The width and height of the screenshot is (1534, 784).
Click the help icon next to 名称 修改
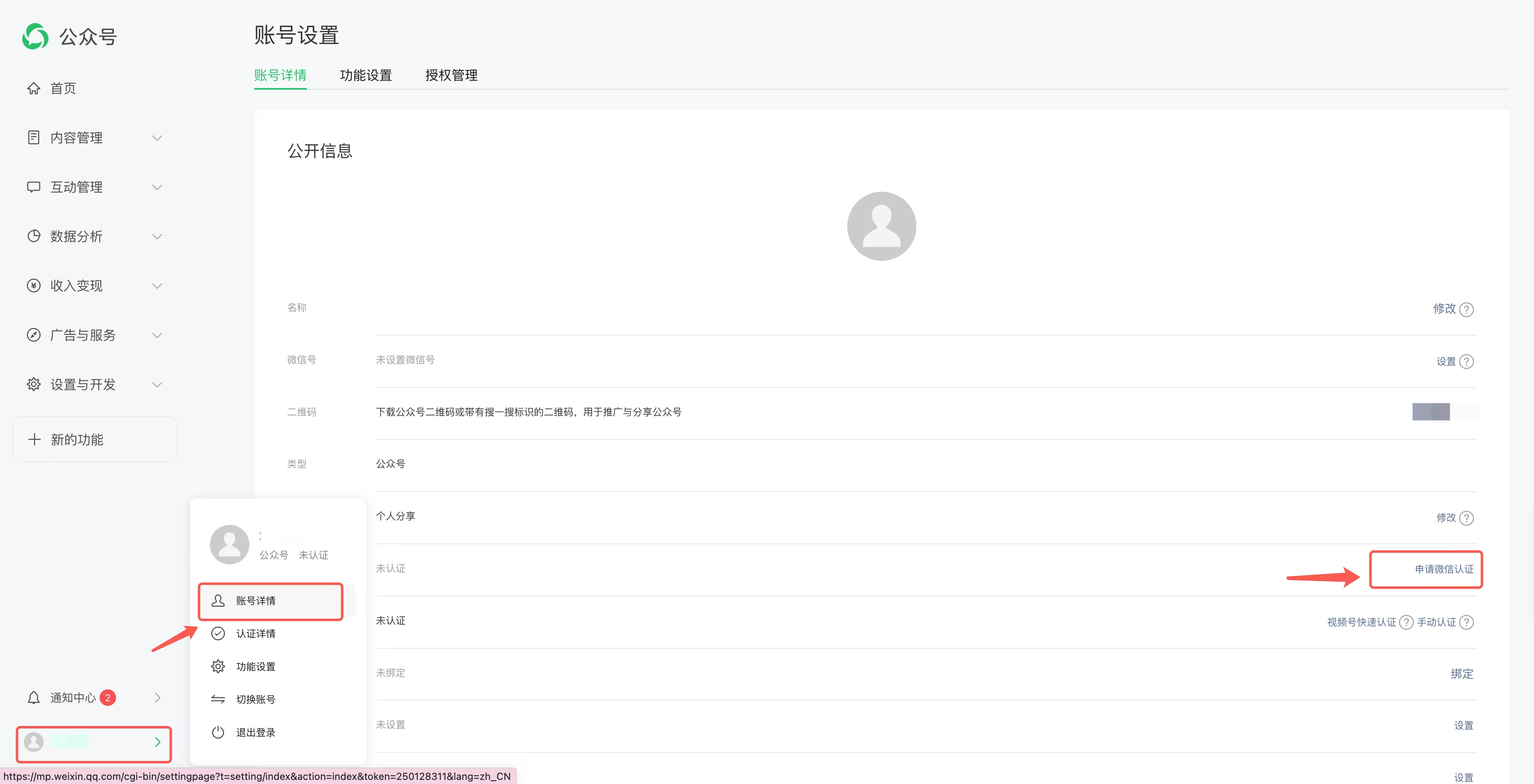[1466, 310]
